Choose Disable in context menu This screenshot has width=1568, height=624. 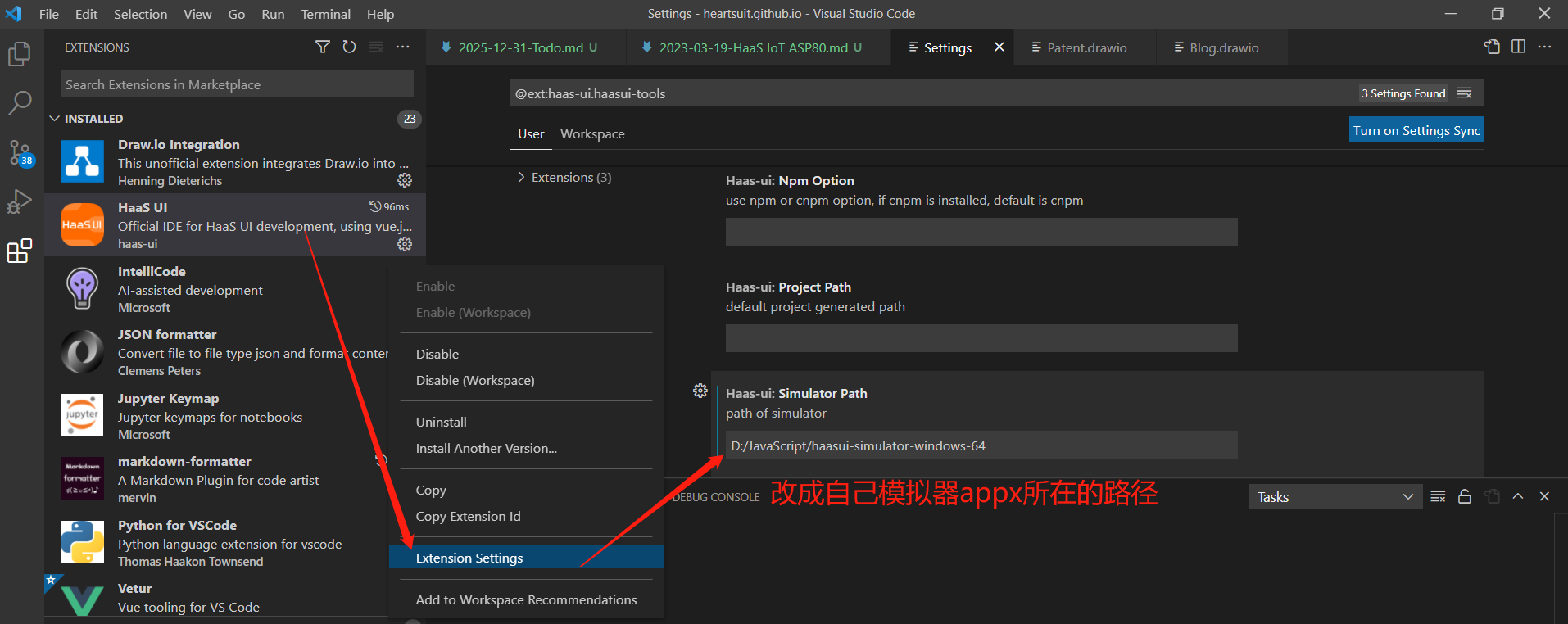point(526,354)
